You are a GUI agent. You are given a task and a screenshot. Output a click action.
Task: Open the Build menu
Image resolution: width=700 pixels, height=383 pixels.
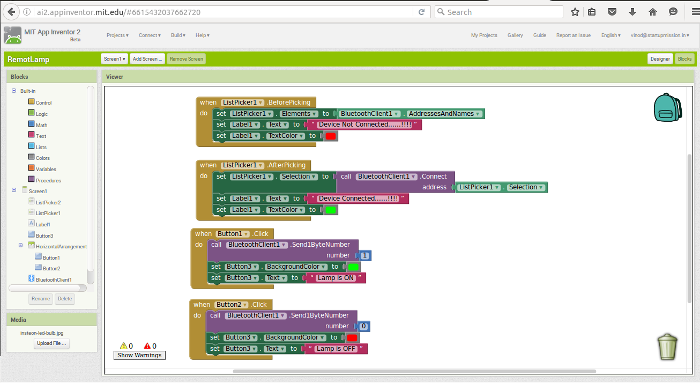point(178,35)
